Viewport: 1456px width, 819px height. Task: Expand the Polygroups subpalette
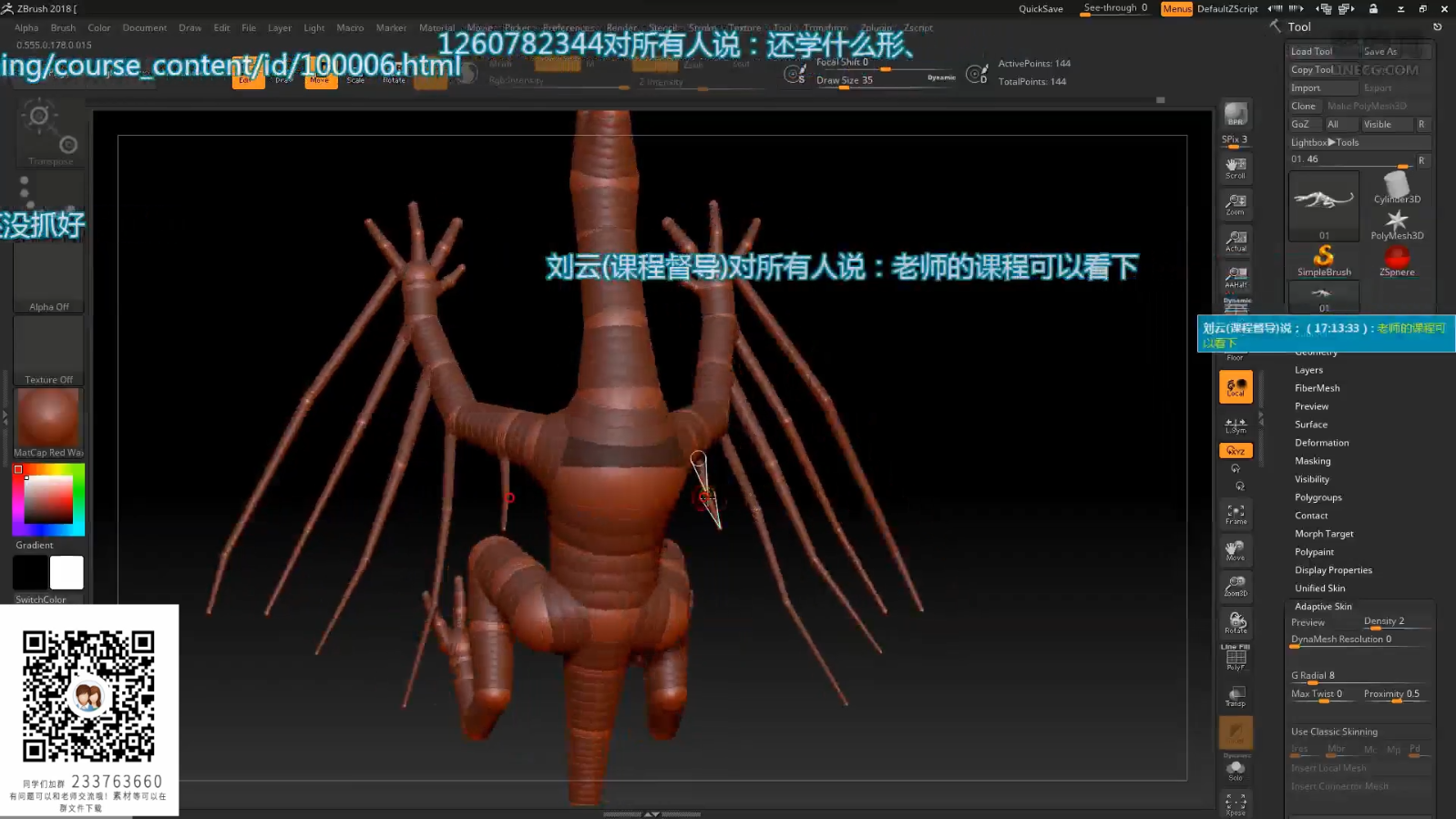click(x=1318, y=497)
